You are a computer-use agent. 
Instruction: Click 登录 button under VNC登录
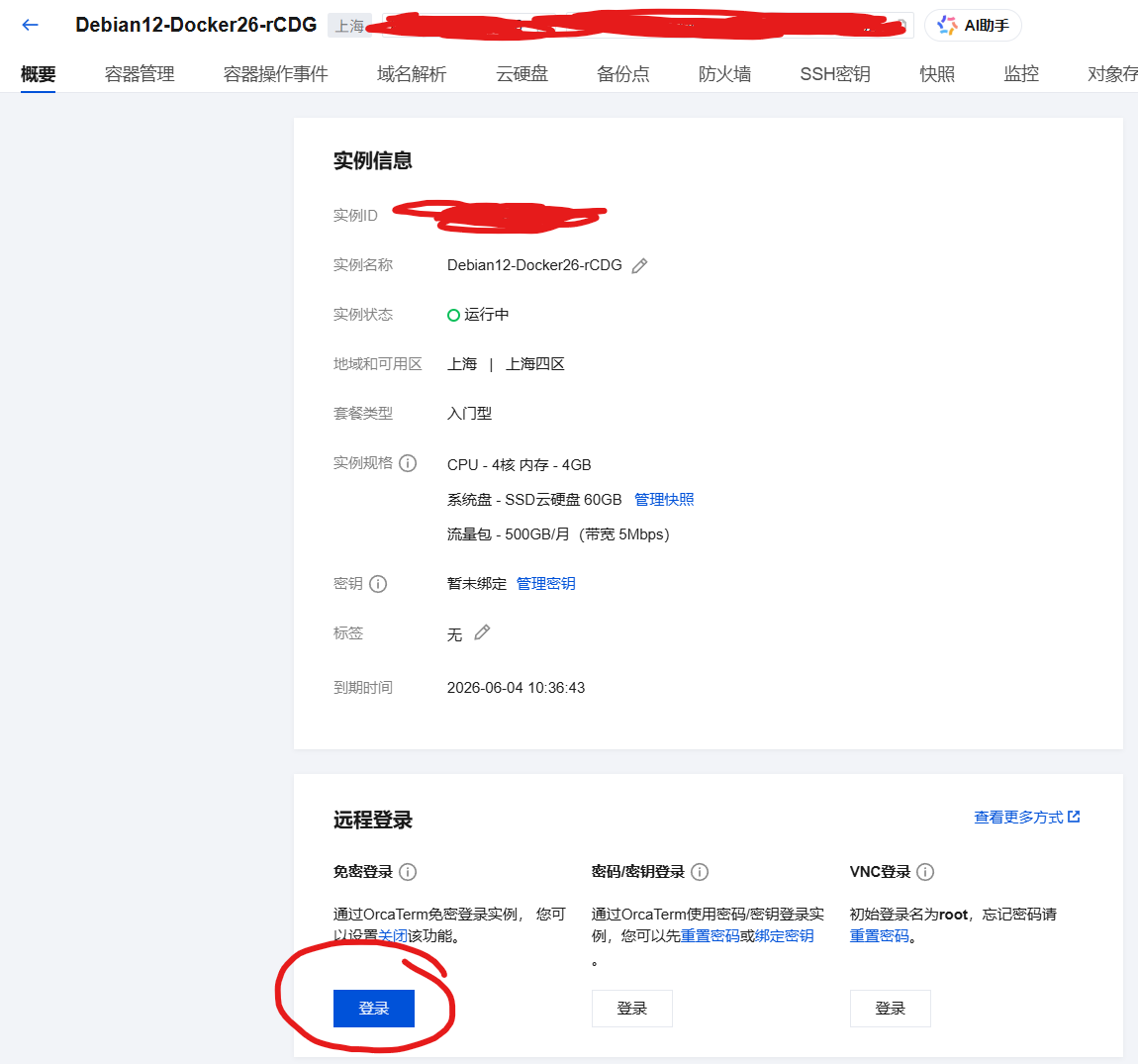point(890,1009)
